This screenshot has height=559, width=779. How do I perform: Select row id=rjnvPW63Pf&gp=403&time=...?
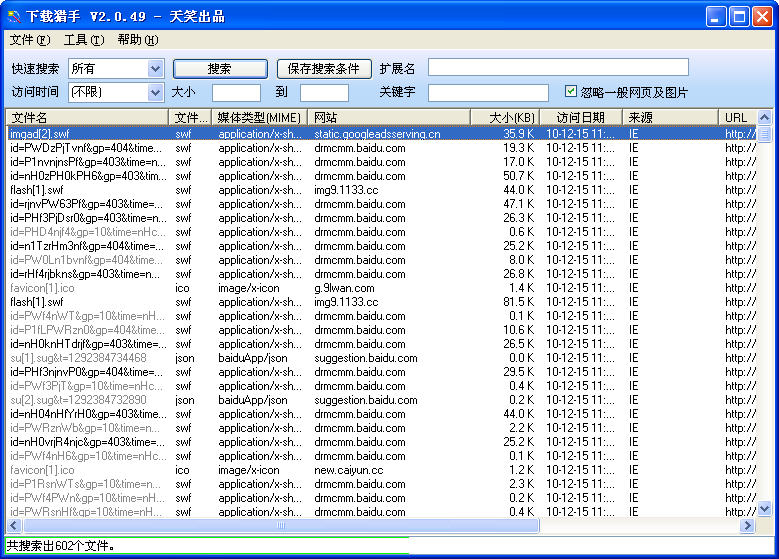click(382, 204)
